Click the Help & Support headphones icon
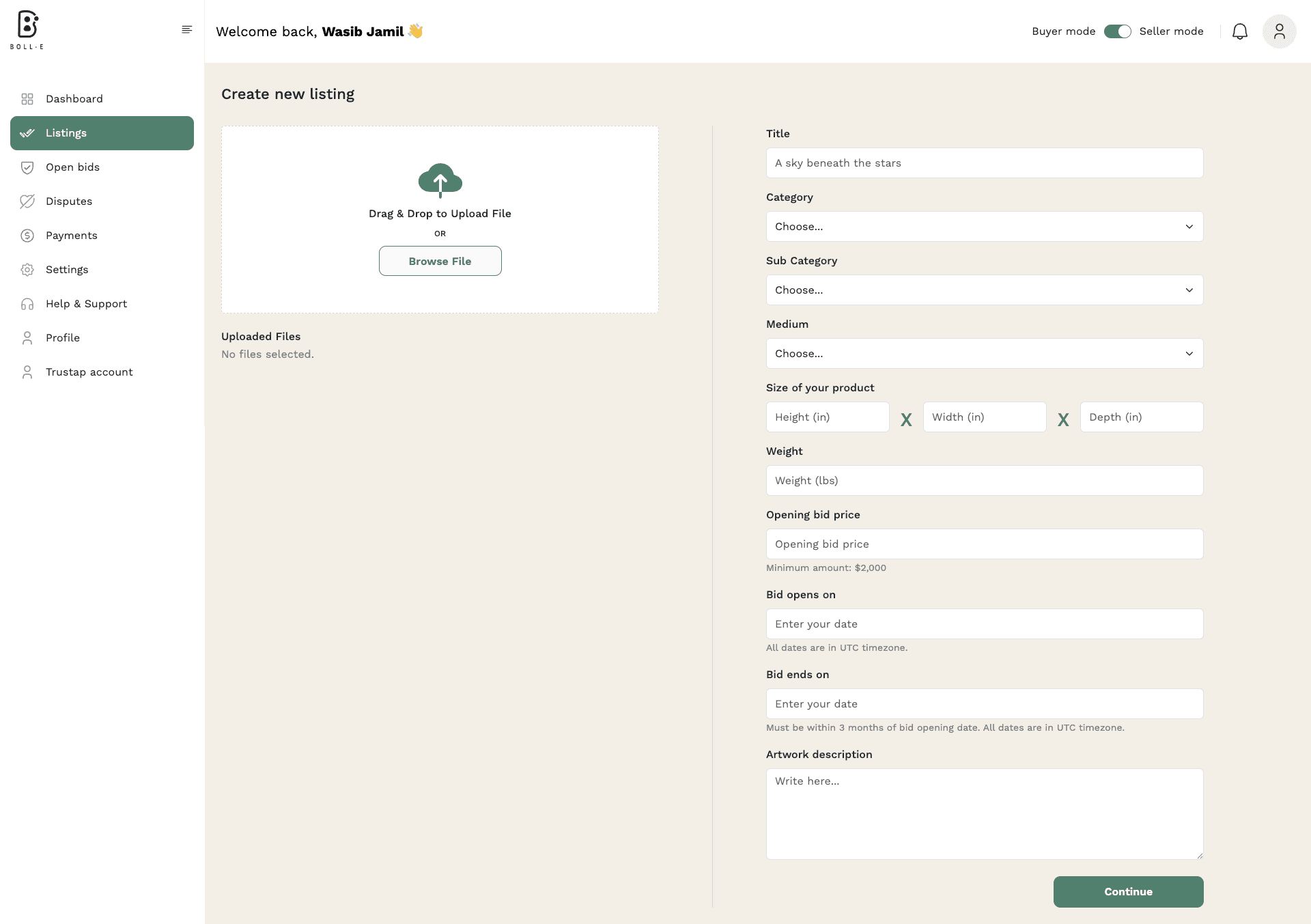1311x924 pixels. pos(27,304)
